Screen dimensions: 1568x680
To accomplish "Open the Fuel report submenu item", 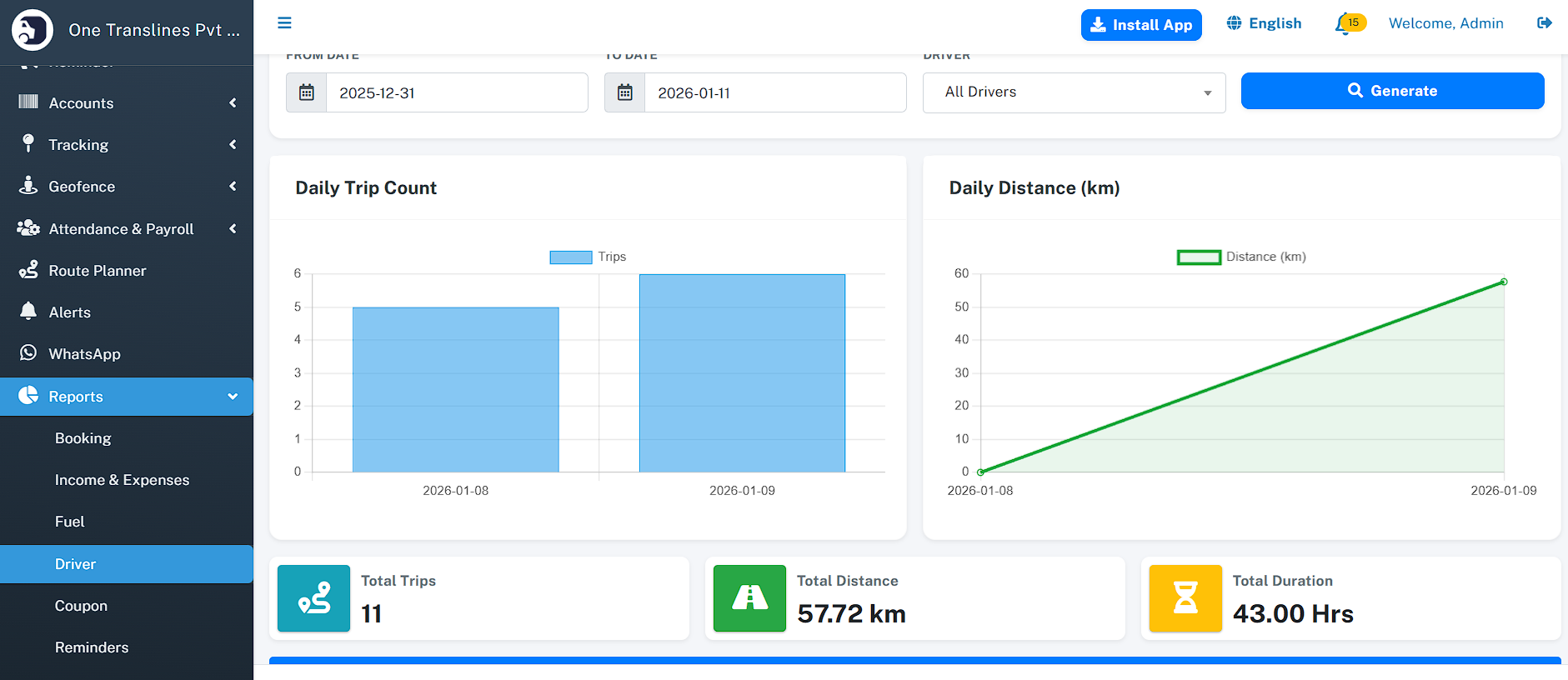I will 70,522.
